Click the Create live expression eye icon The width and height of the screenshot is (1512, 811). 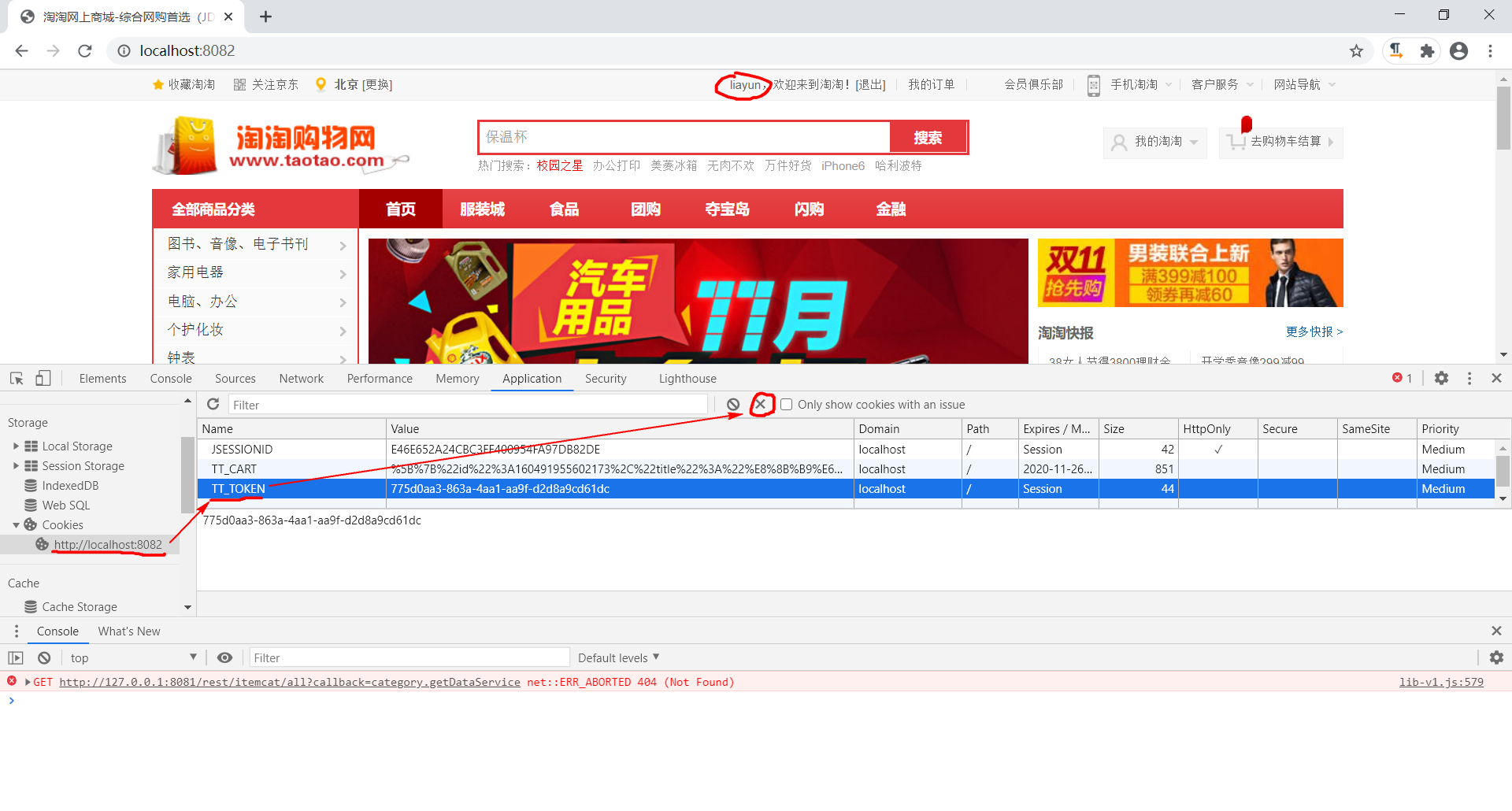pyautogui.click(x=224, y=657)
